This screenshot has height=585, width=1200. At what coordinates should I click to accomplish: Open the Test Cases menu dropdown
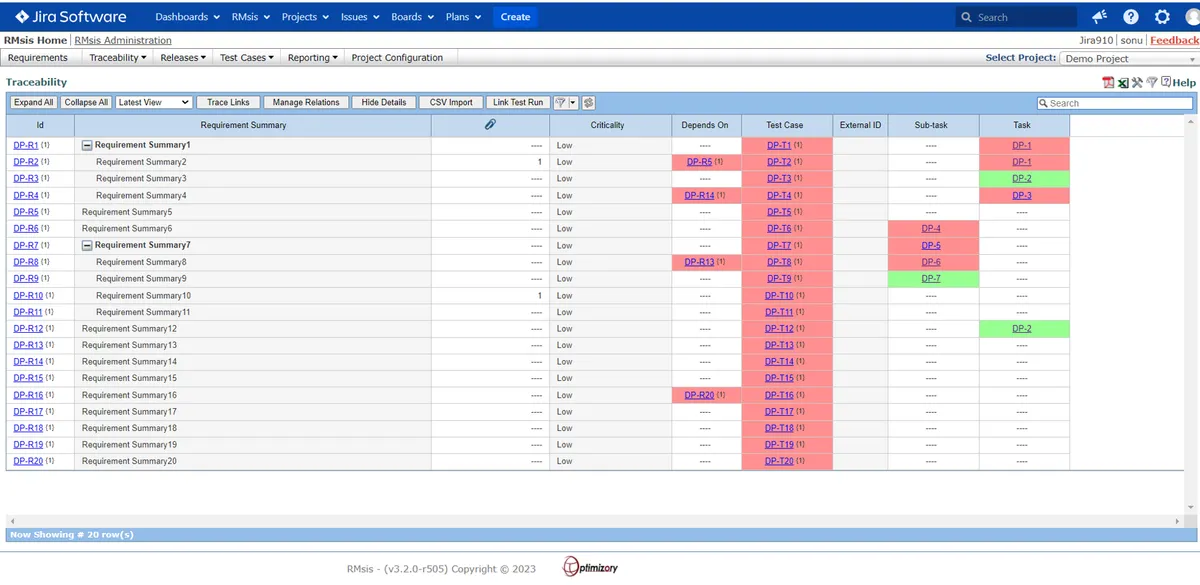pyautogui.click(x=247, y=58)
